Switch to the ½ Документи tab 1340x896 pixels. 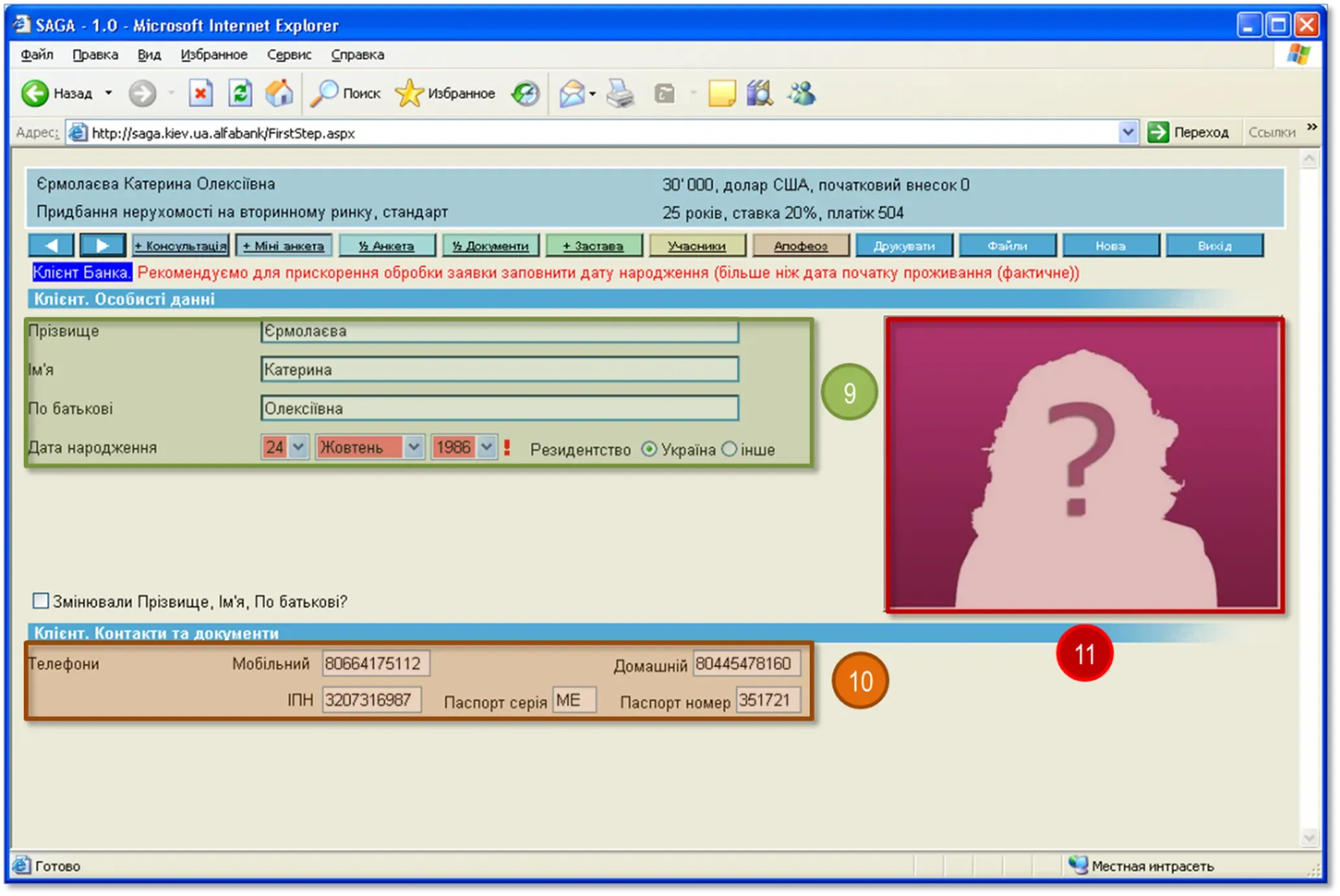point(490,246)
